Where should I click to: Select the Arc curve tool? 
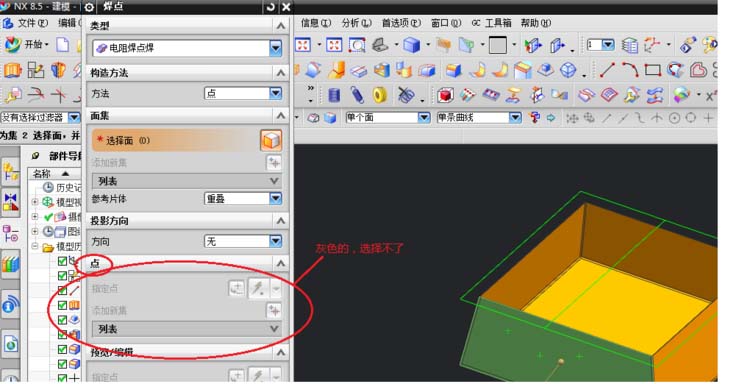tap(629, 70)
